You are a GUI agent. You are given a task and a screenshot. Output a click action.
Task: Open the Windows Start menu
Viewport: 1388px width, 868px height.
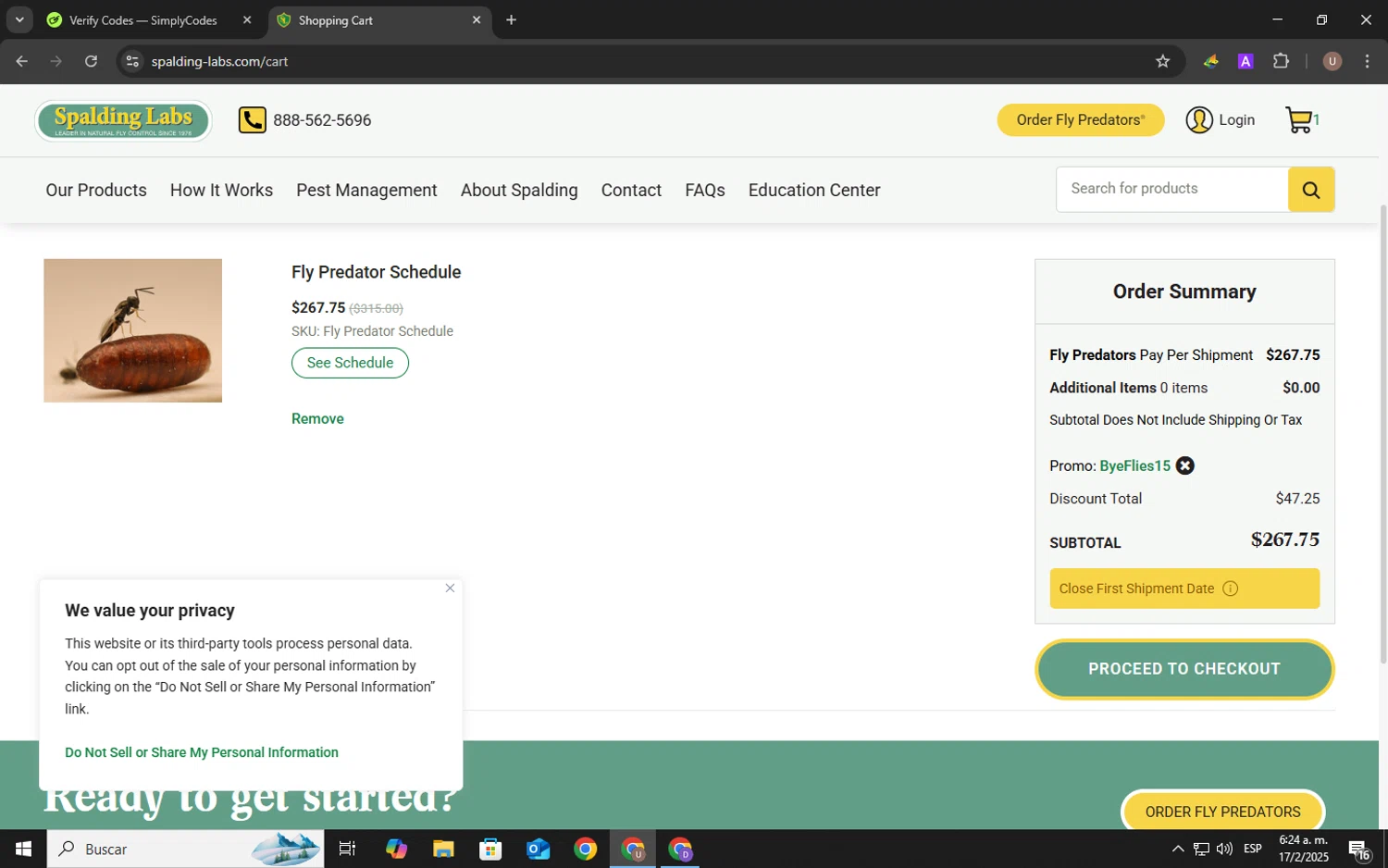23,849
